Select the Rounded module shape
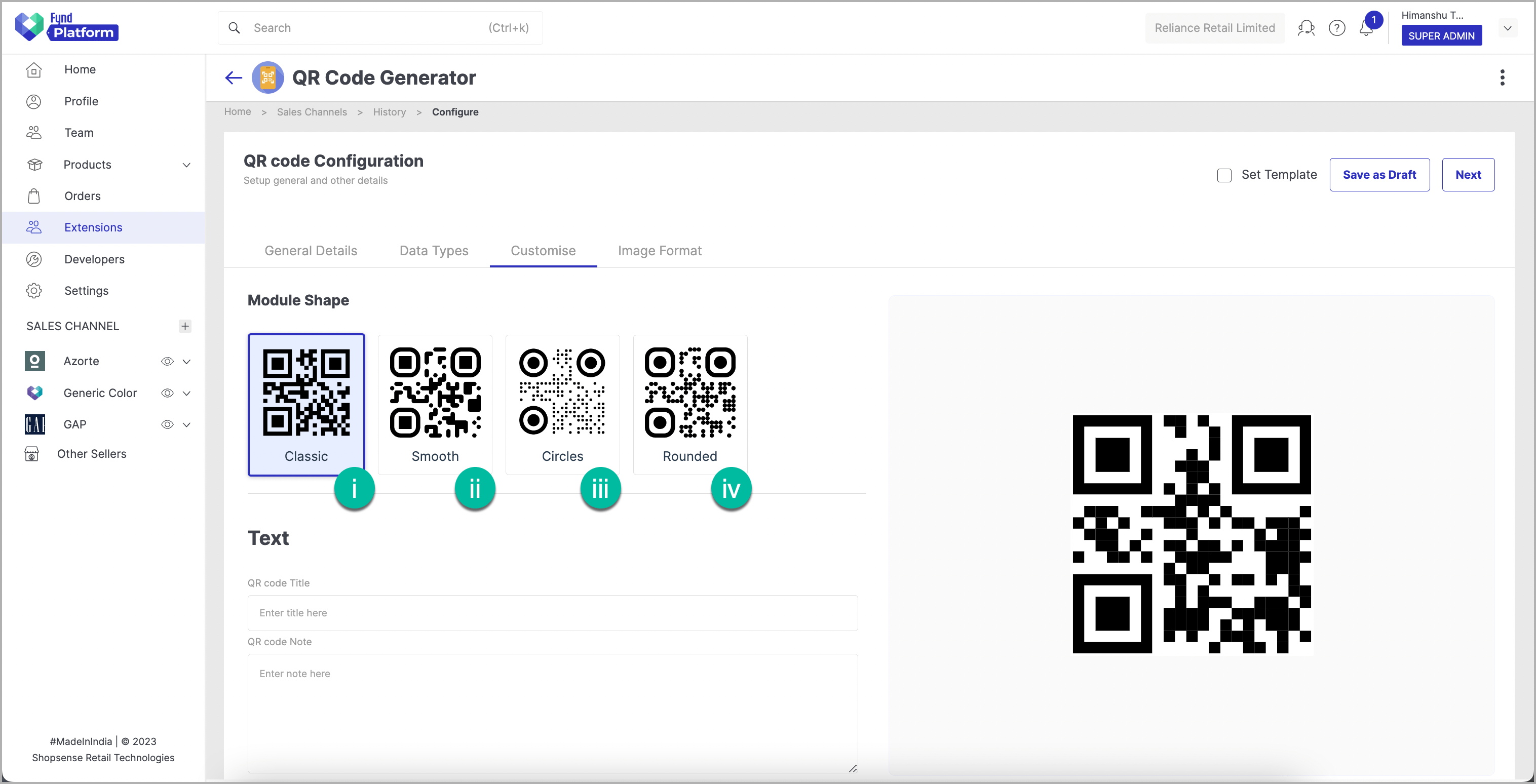This screenshot has width=1536, height=784. click(689, 405)
